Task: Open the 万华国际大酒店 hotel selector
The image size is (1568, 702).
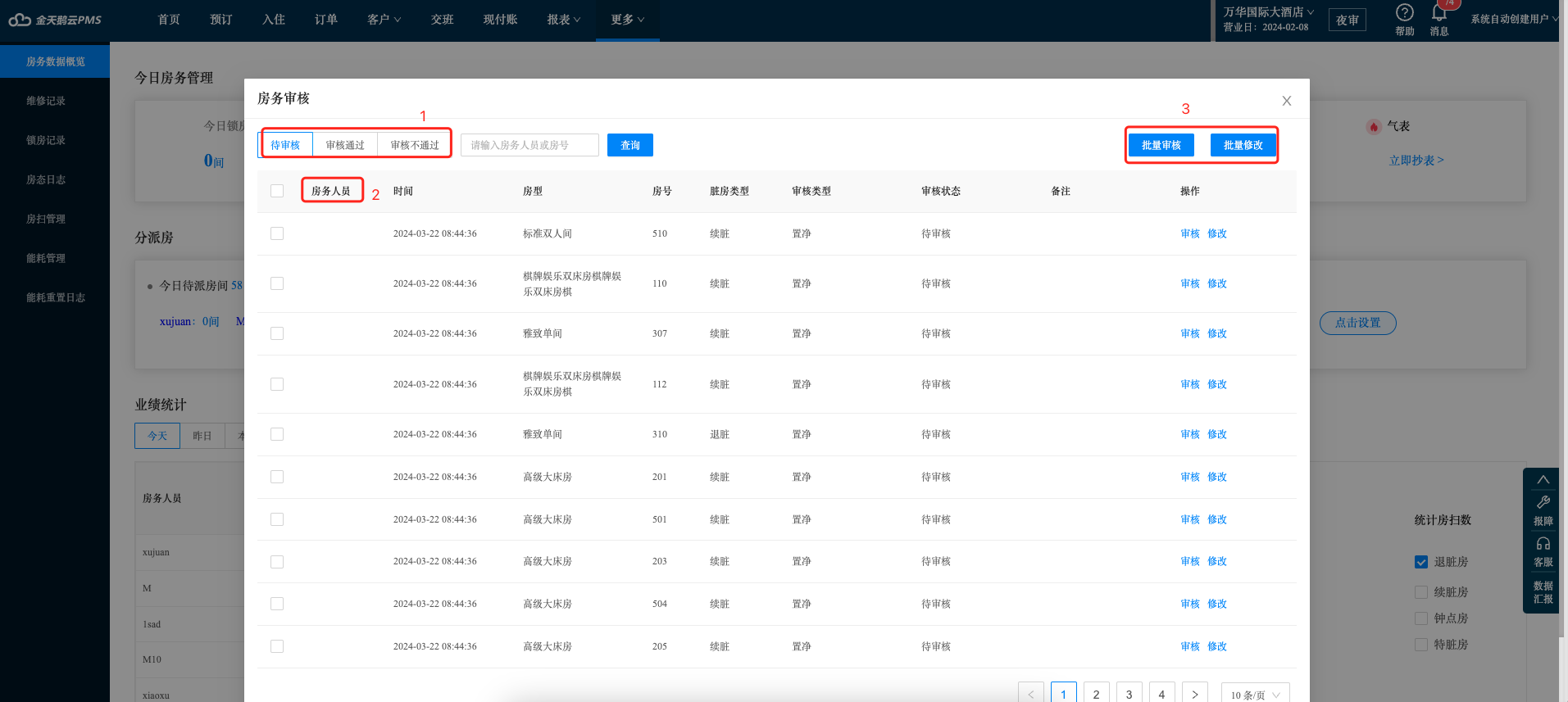Action: point(1268,12)
